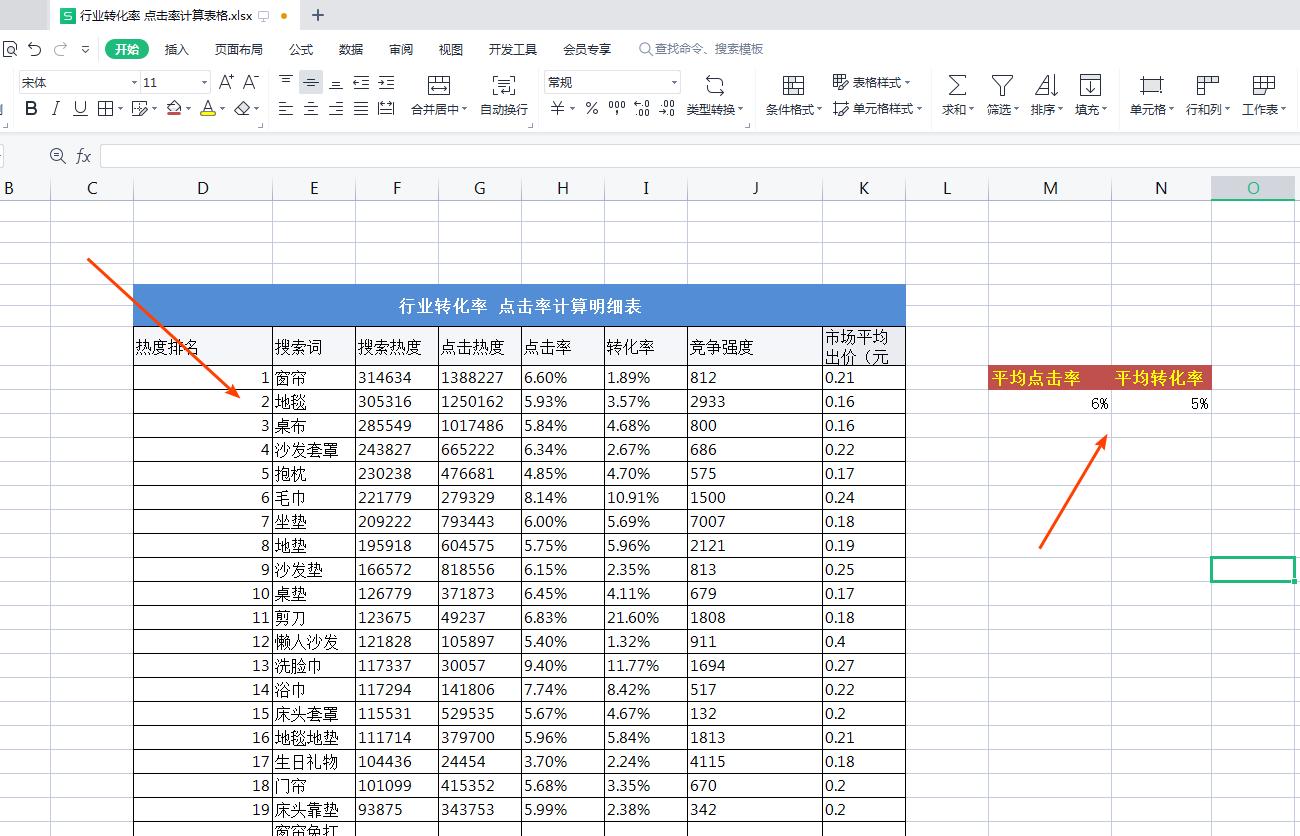Switch to the 数据 ribbon tab
1300x836 pixels.
click(350, 48)
